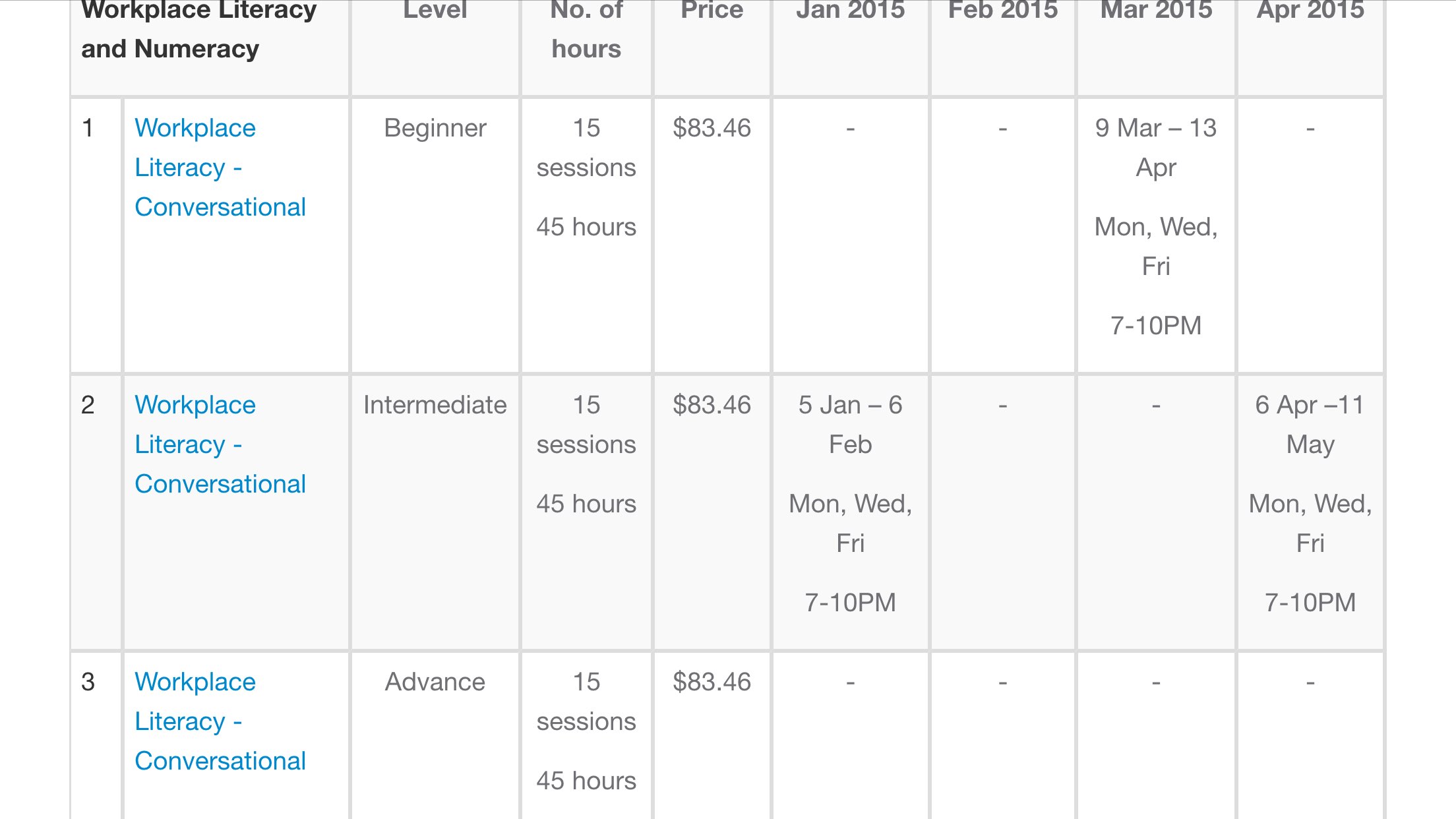Open the Advance row's Workplace Literacy link
This screenshot has width=1456, height=819.
(x=220, y=721)
